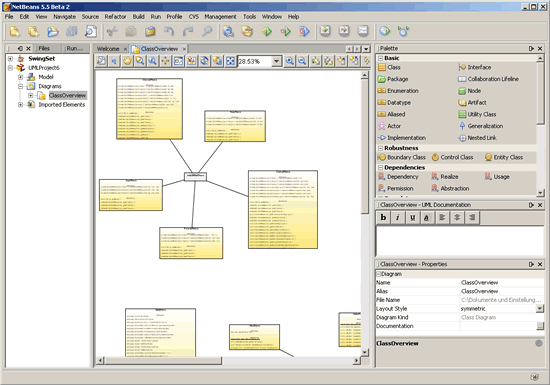The width and height of the screenshot is (550, 385).
Task: Open the Management menu
Action: pos(220,16)
